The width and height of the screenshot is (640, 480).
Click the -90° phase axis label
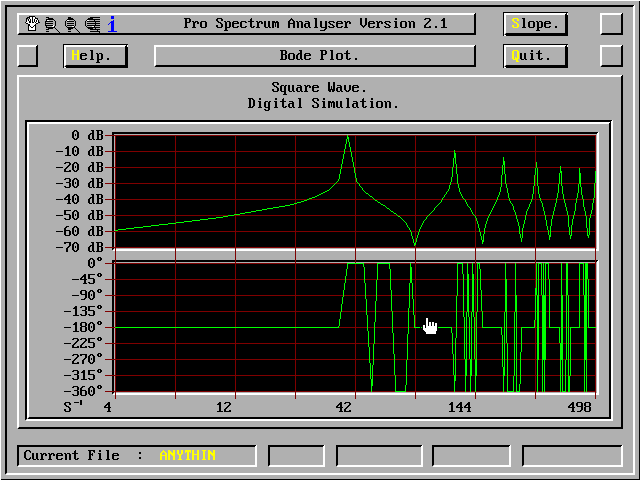(87, 296)
